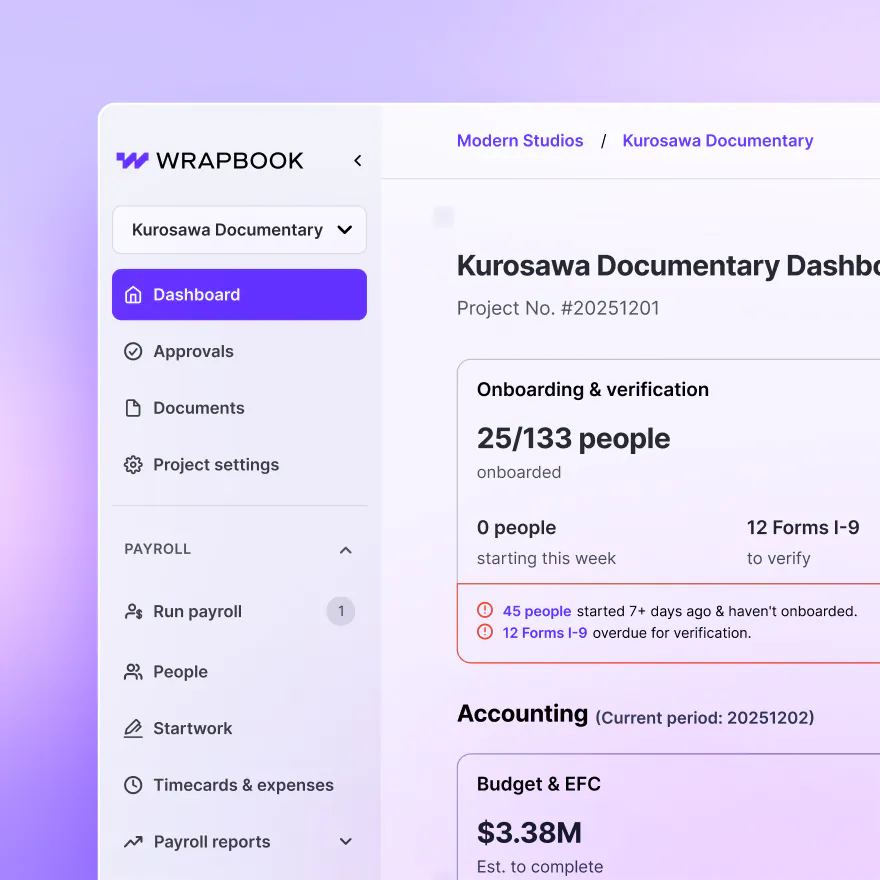Collapse the PAYROLL section
The width and height of the screenshot is (880, 880).
tap(346, 550)
